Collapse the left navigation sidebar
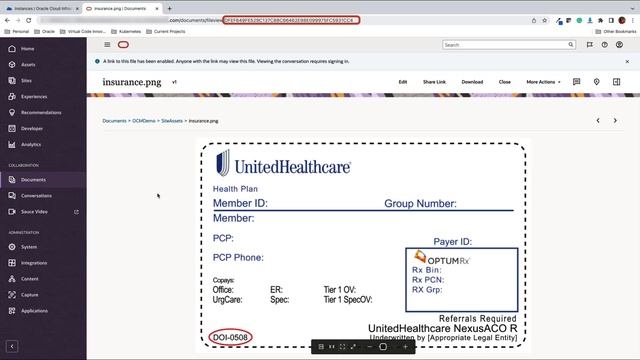 click(12, 347)
